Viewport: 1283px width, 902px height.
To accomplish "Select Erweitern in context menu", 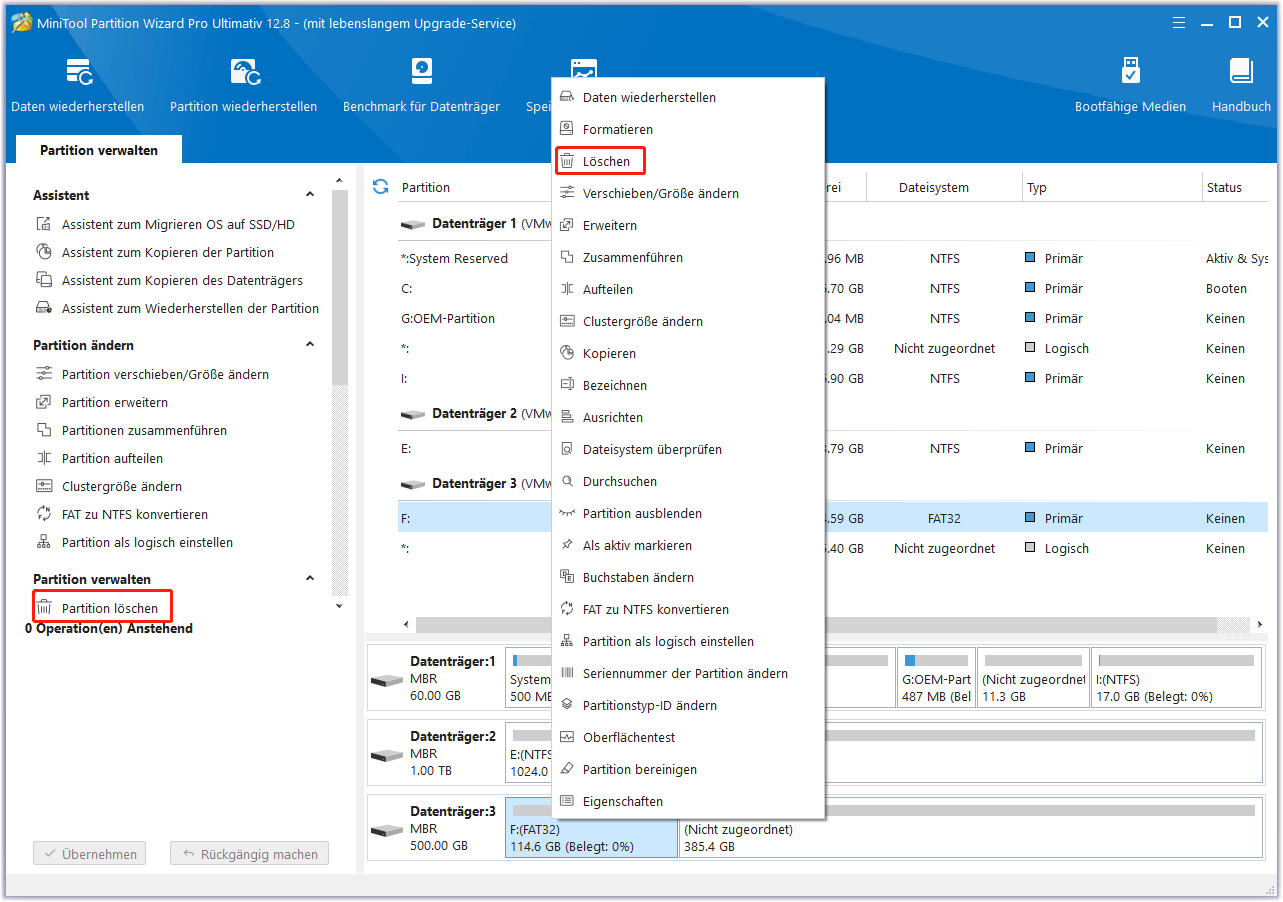I will coord(688,226).
